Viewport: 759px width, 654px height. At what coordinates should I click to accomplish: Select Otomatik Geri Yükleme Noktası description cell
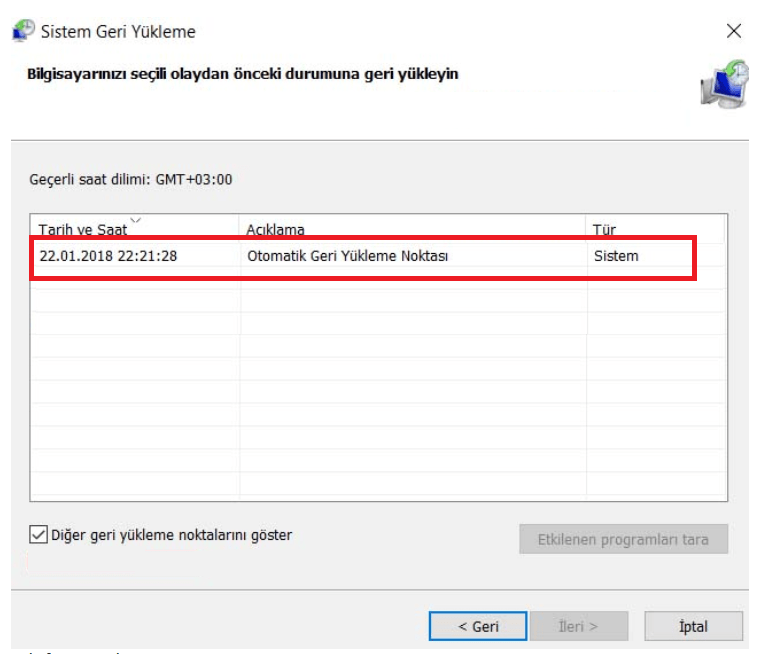348,256
